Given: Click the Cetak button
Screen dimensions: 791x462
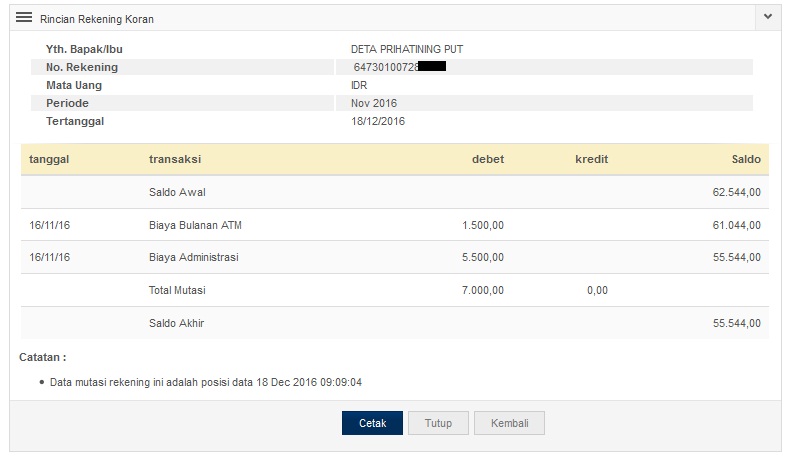Looking at the screenshot, I should tap(372, 423).
